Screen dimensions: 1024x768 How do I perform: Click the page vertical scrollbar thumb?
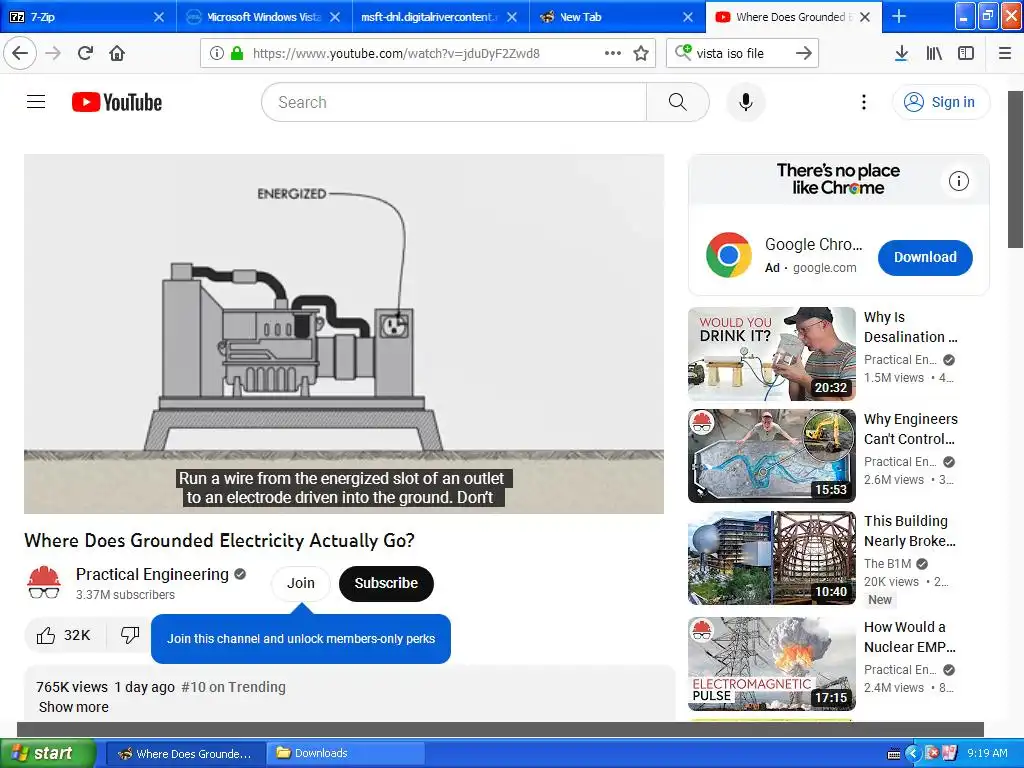coord(1016,170)
